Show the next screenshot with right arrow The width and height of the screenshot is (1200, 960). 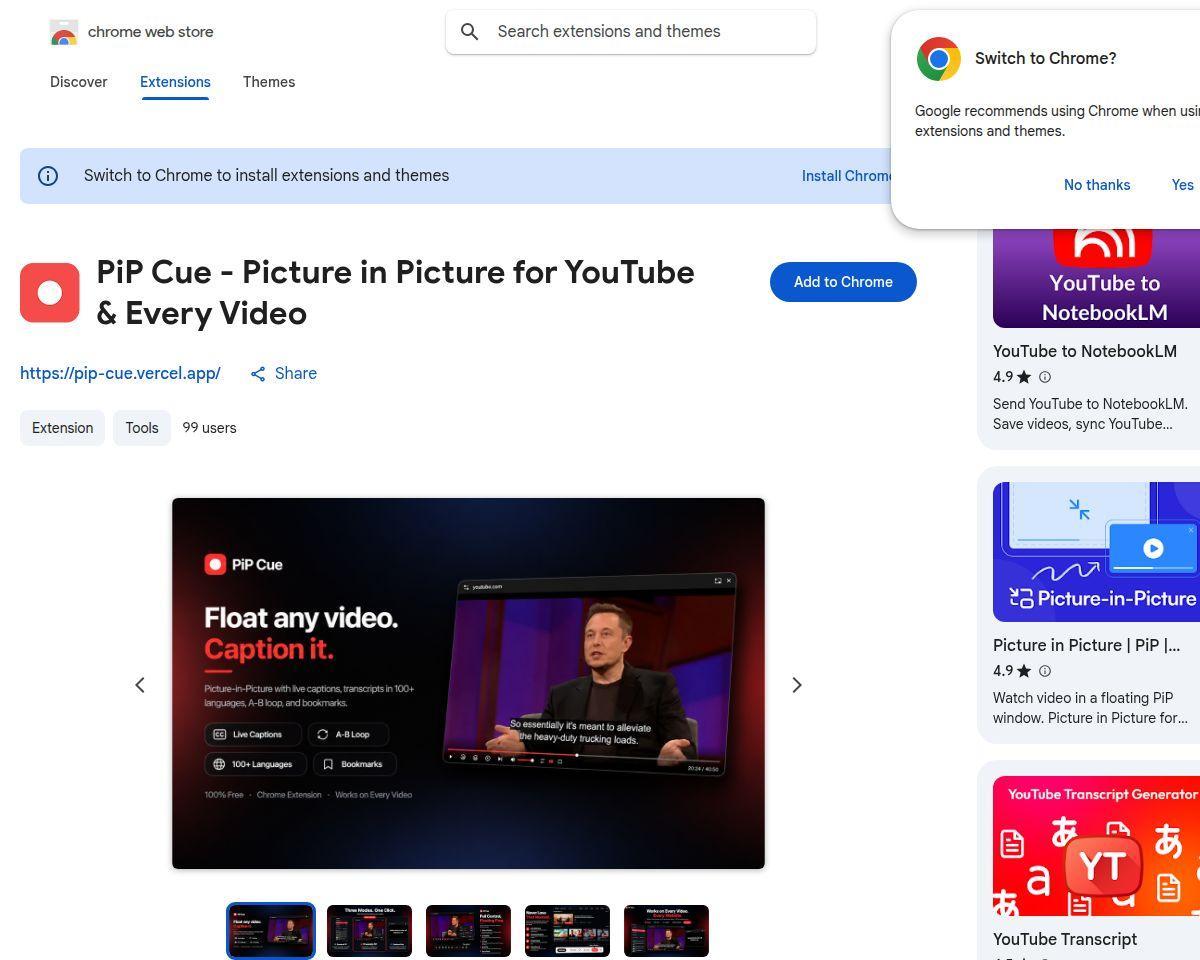(797, 685)
